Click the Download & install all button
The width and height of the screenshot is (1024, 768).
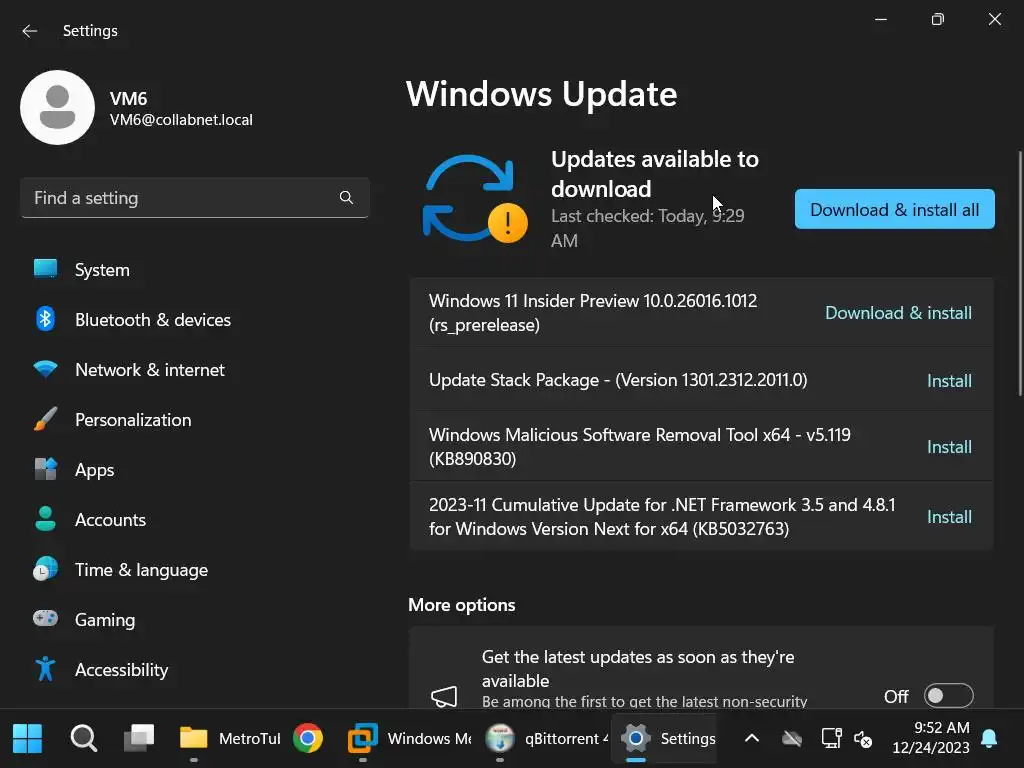click(x=894, y=209)
